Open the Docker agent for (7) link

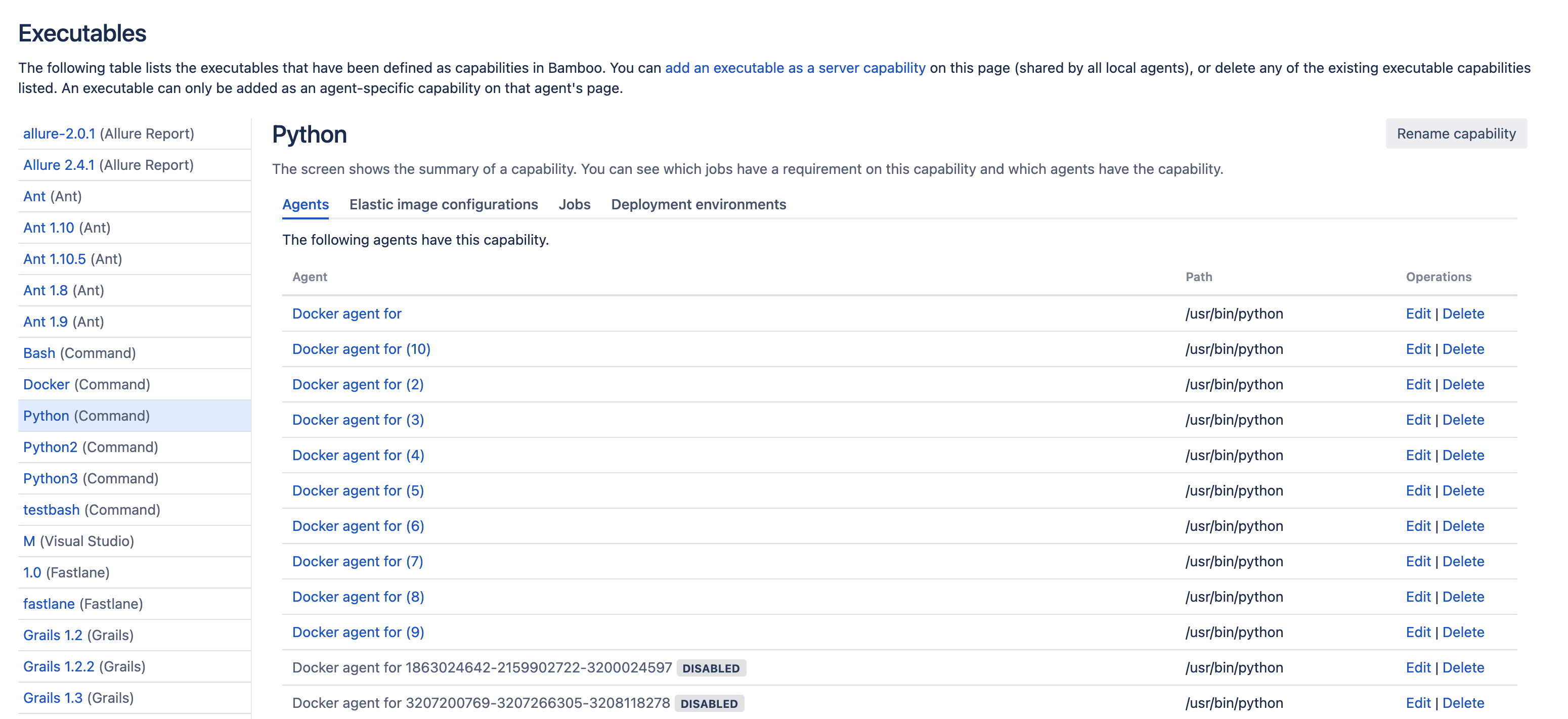point(357,561)
